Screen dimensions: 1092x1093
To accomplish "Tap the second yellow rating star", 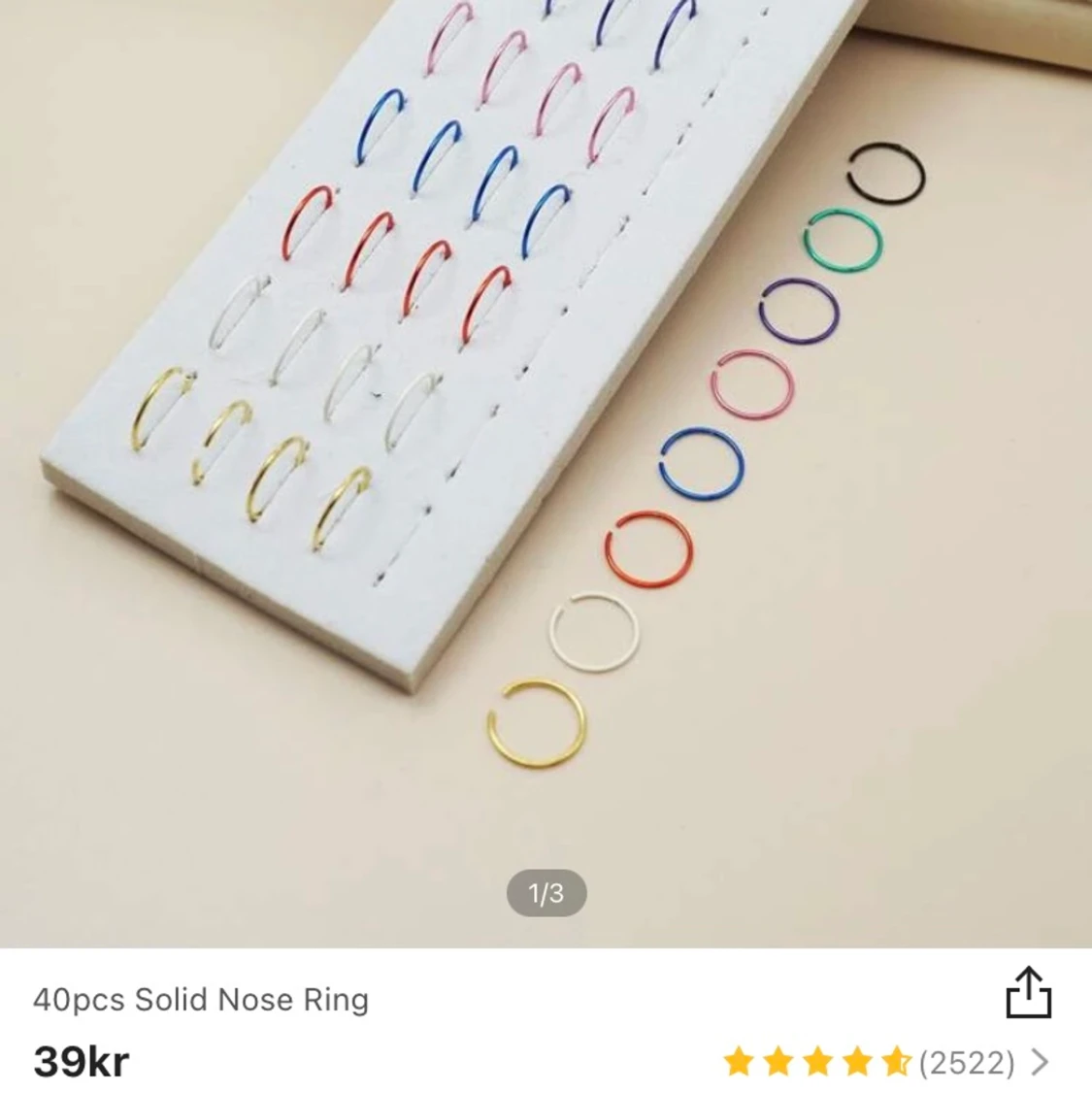I will point(778,1062).
